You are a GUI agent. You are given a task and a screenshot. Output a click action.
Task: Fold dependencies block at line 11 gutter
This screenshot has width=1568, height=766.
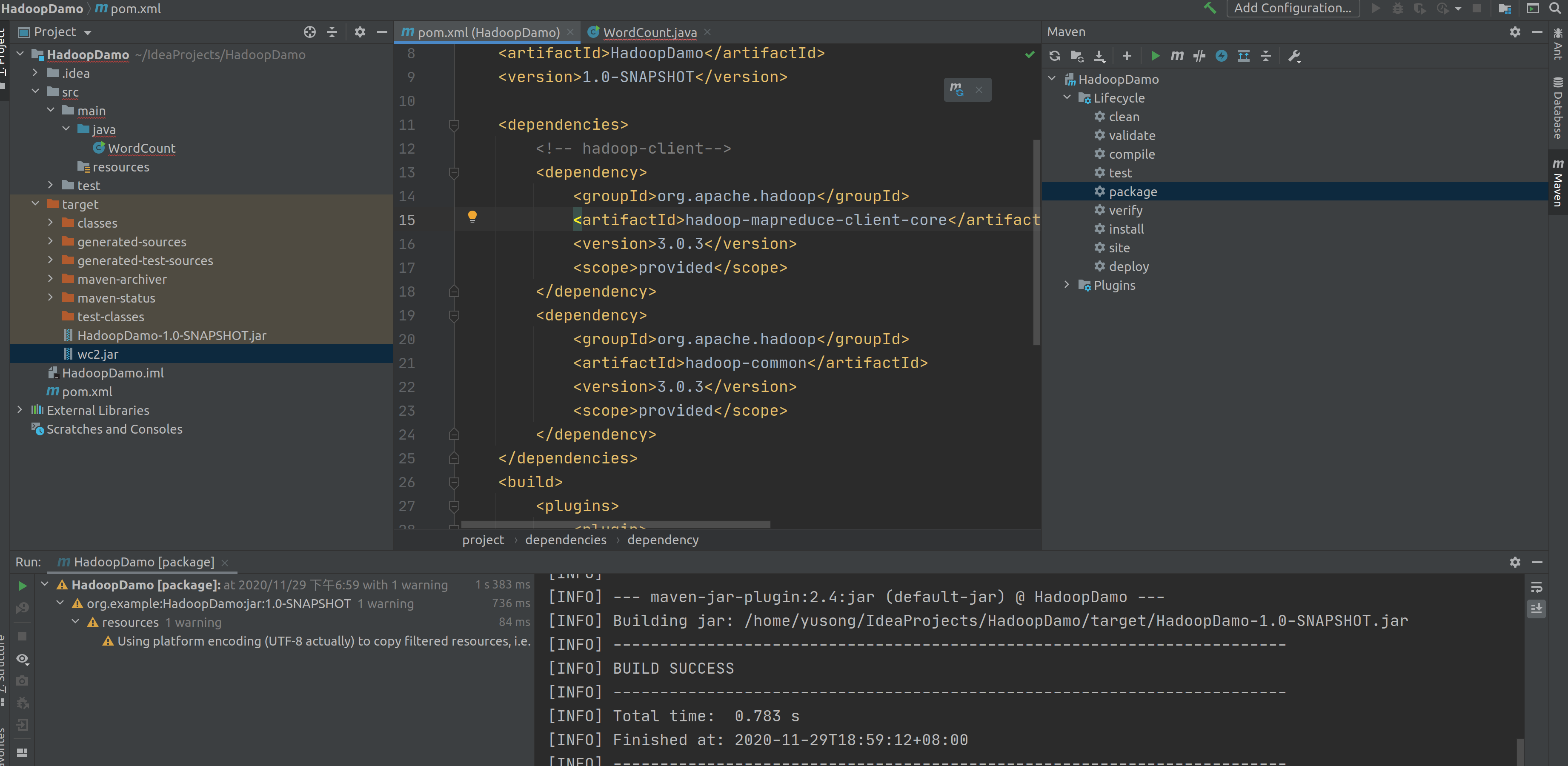click(x=453, y=126)
